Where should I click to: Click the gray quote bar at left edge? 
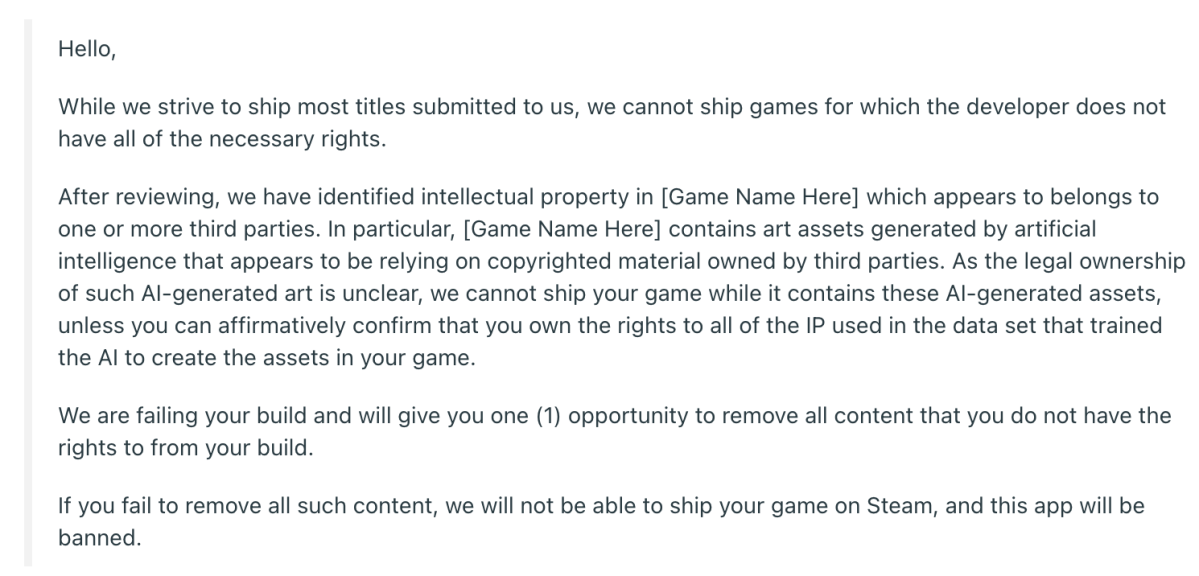tap(28, 293)
